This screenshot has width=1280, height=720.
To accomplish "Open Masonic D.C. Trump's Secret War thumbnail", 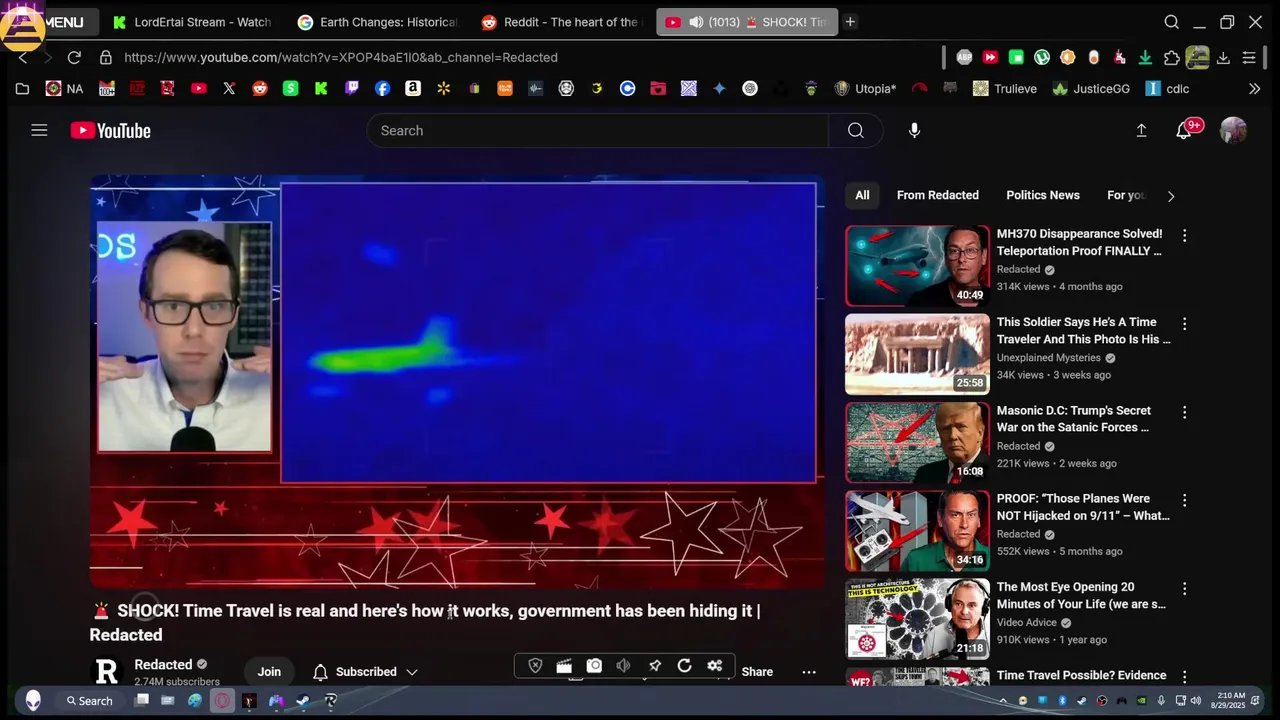I will pyautogui.click(x=917, y=442).
